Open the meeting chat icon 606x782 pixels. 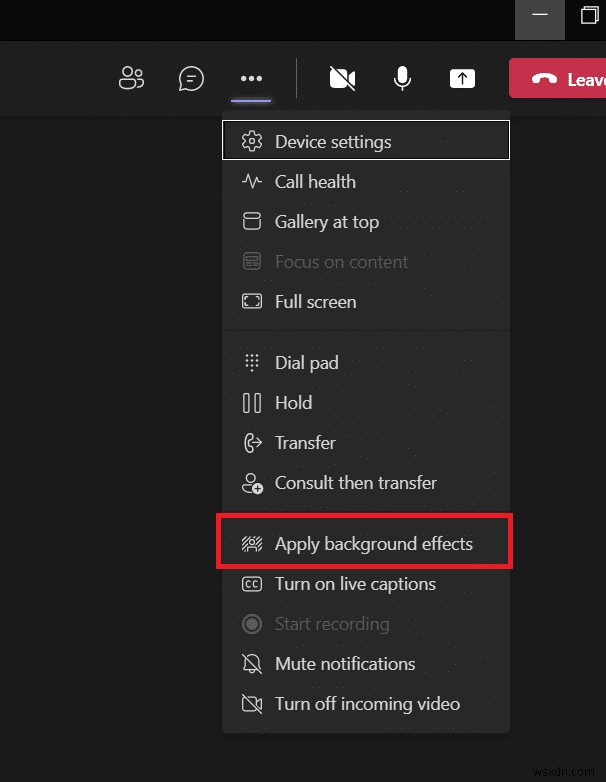[x=191, y=78]
